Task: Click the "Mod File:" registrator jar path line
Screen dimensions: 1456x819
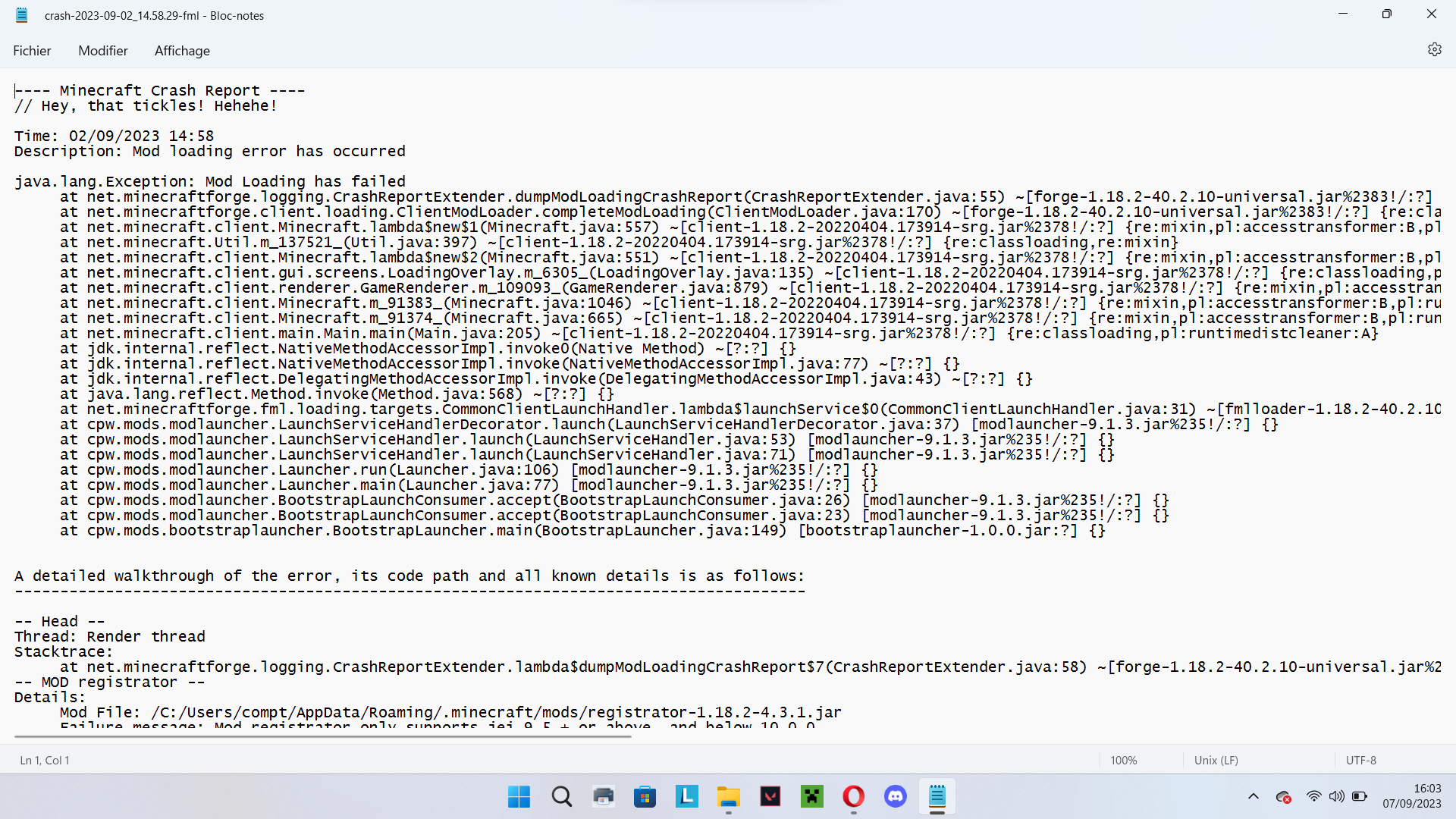Action: click(x=450, y=713)
